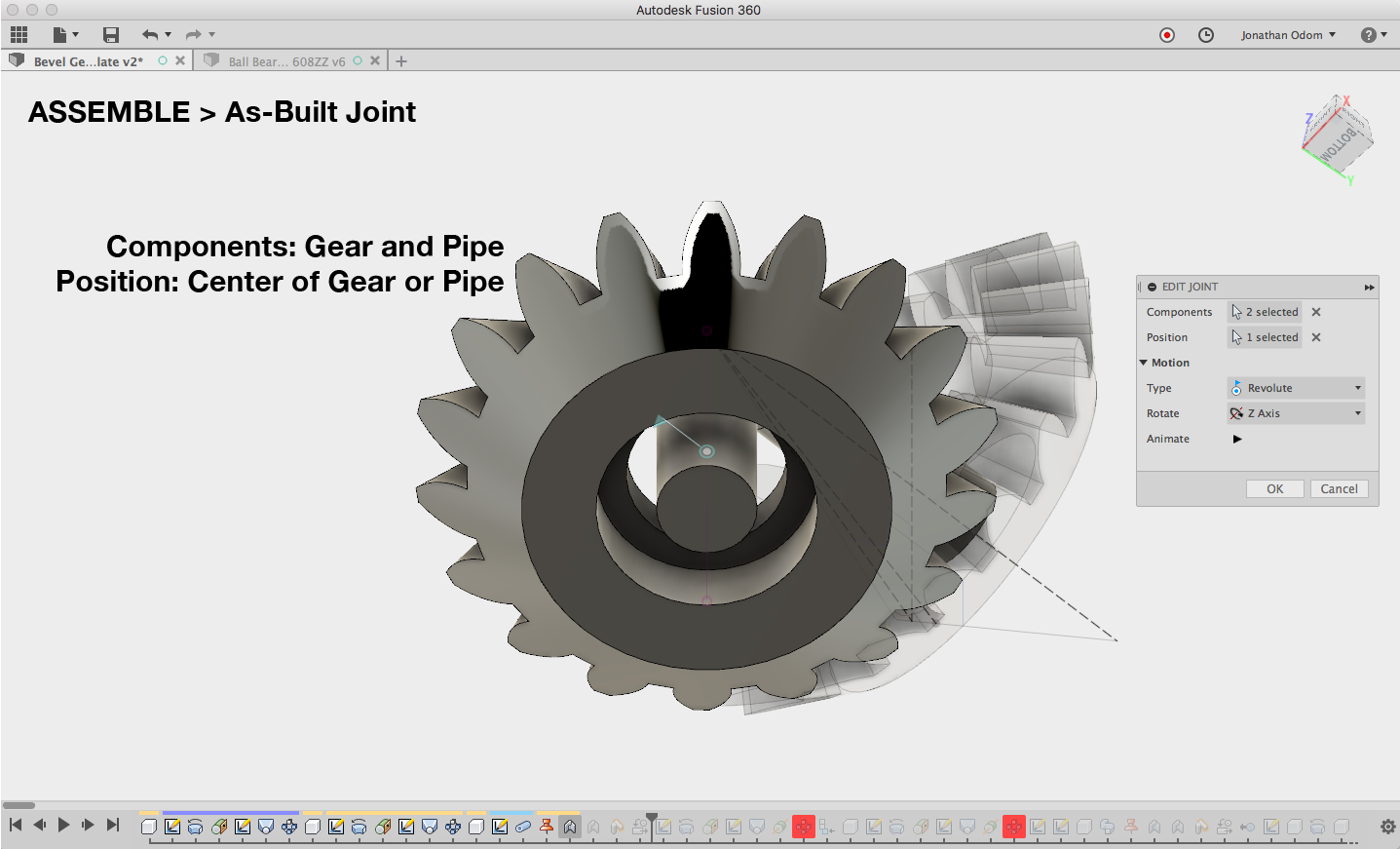This screenshot has width=1400, height=849.
Task: Collapse the Edit Joint dialog with minus icon
Action: click(x=1152, y=288)
